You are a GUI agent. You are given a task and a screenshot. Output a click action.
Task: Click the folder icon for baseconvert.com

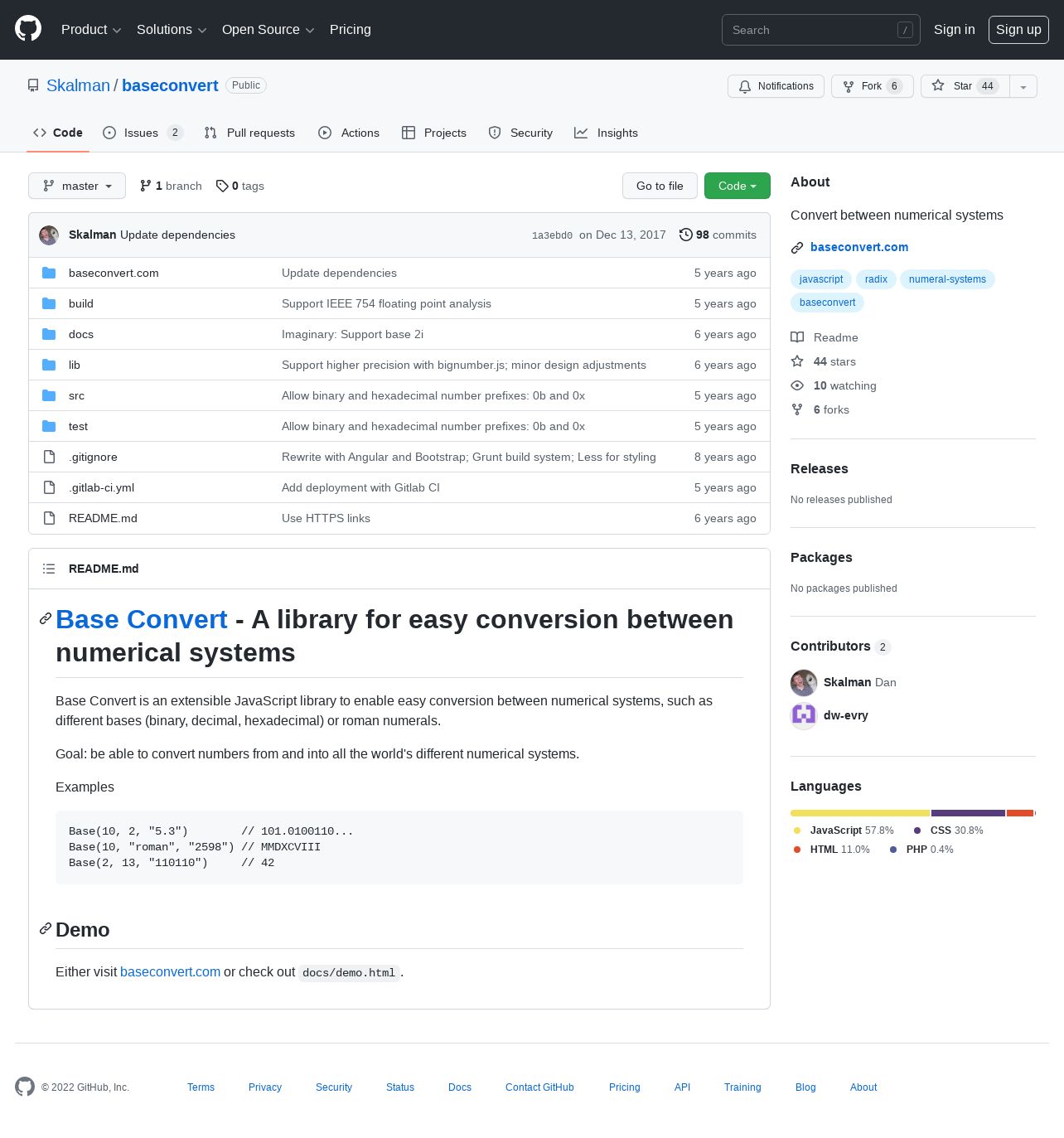[49, 273]
